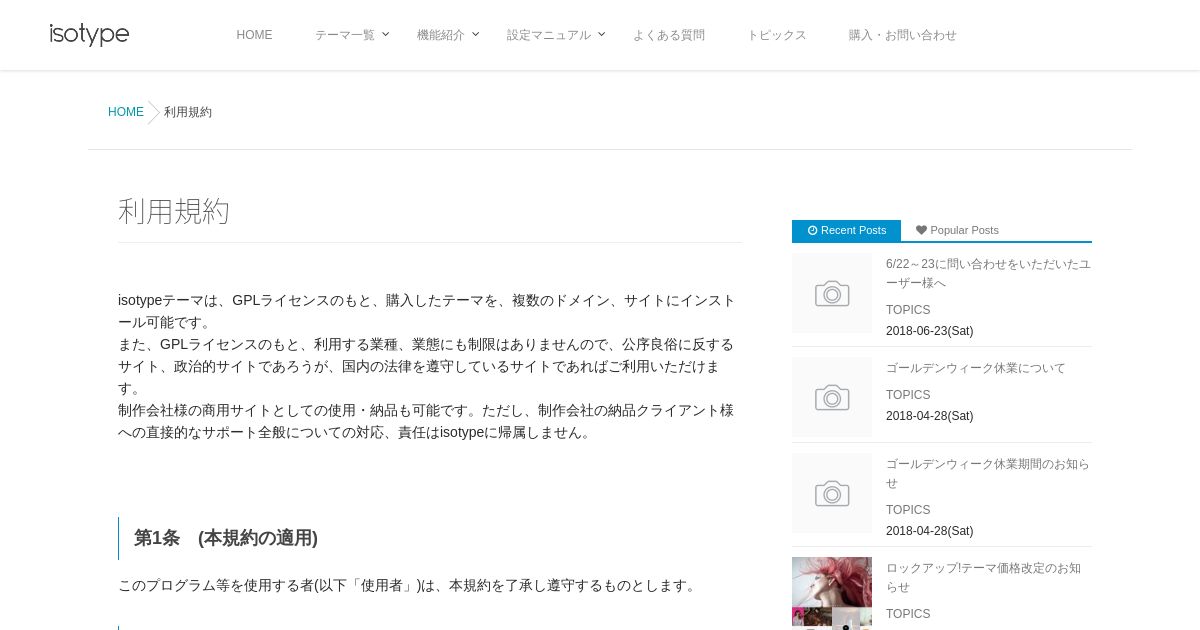Image resolution: width=1200 pixels, height=630 pixels.
Task: Click the HOME breadcrumb link
Action: [126, 112]
